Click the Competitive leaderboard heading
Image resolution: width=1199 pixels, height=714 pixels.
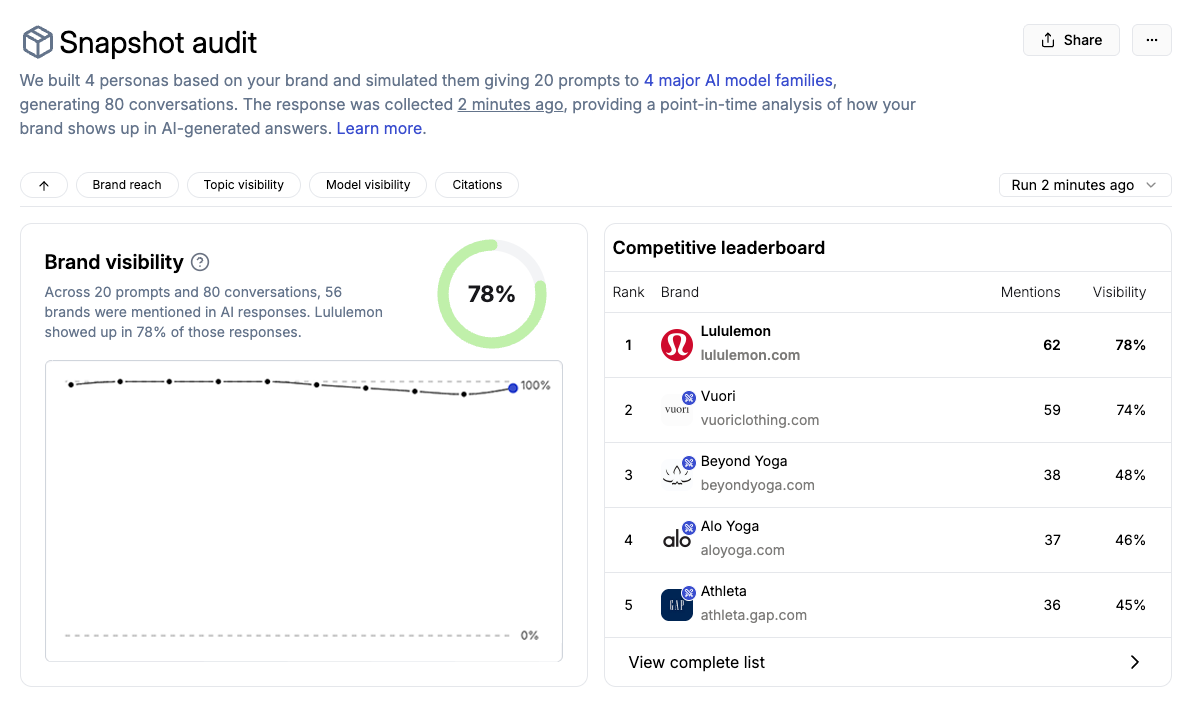point(719,248)
